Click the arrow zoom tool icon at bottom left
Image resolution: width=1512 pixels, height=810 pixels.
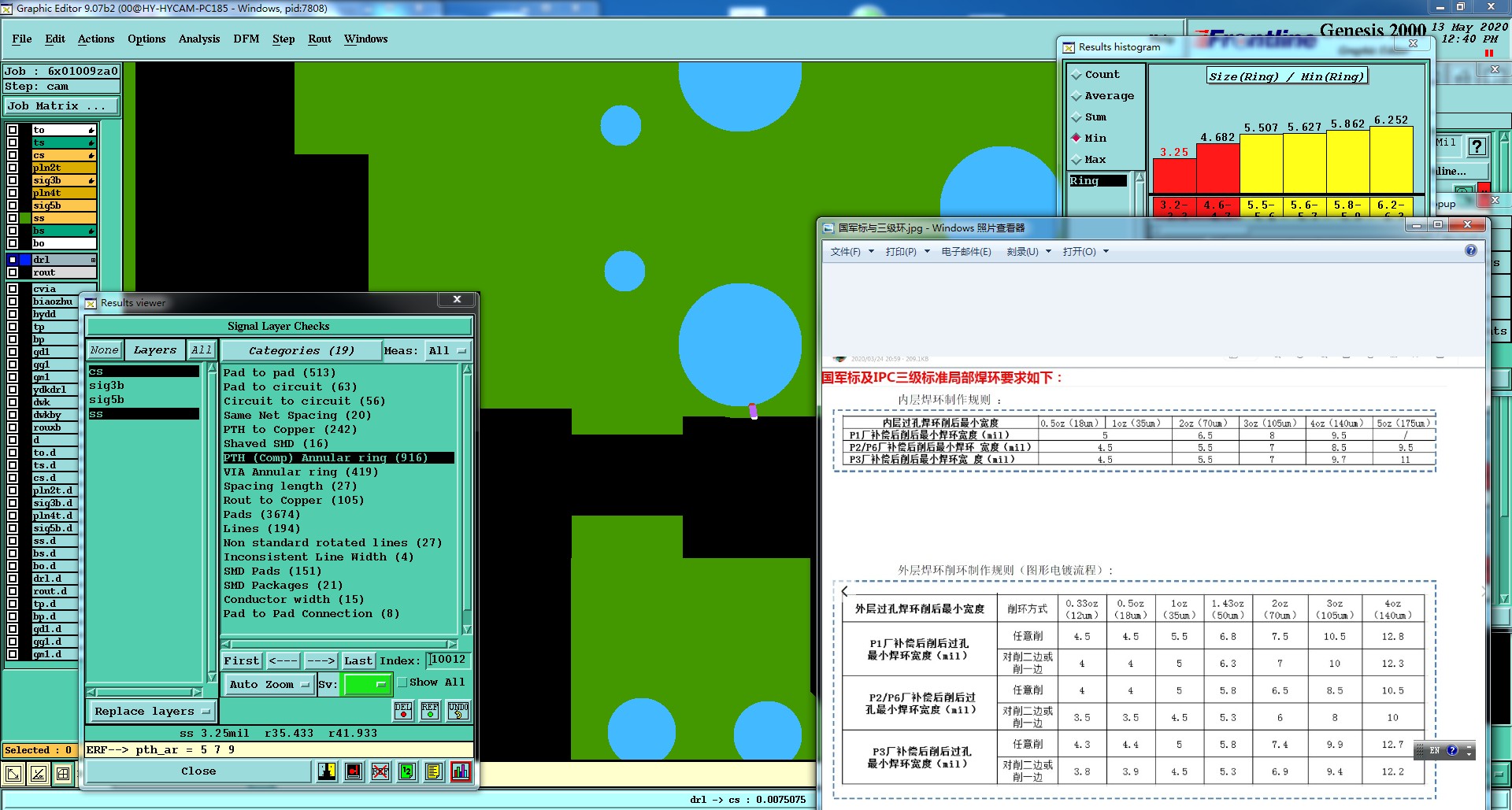[x=13, y=775]
